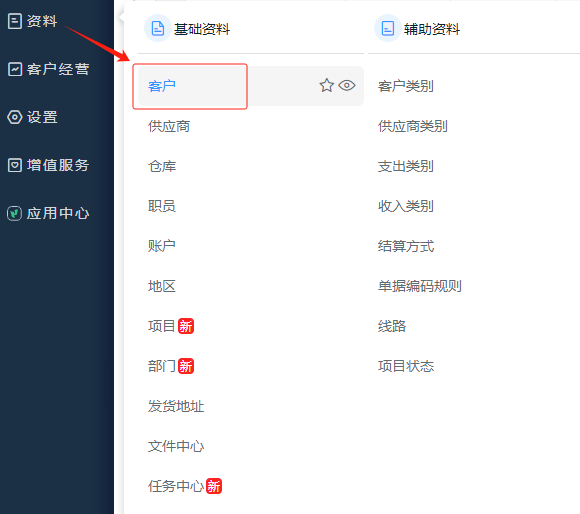Go to 文件中心
The height and width of the screenshot is (514, 580).
[176, 446]
